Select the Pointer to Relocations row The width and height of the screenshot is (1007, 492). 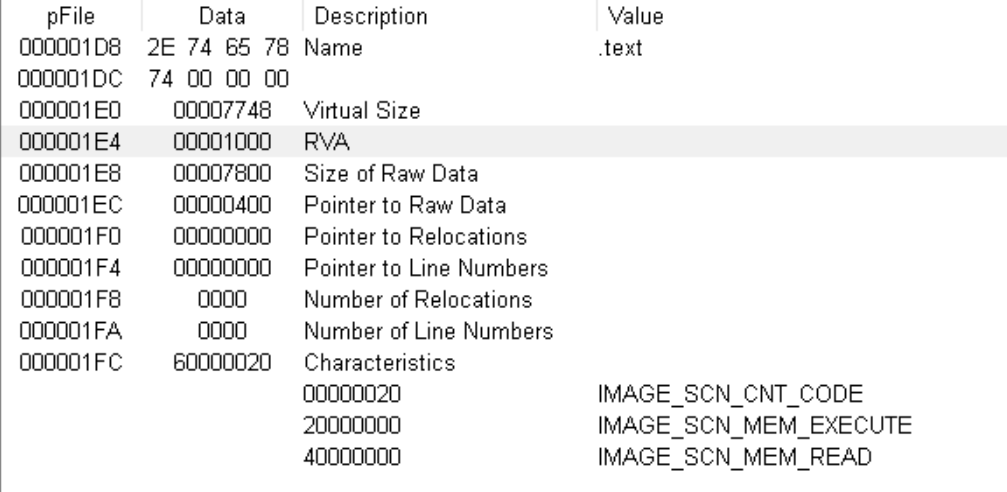[504, 236]
